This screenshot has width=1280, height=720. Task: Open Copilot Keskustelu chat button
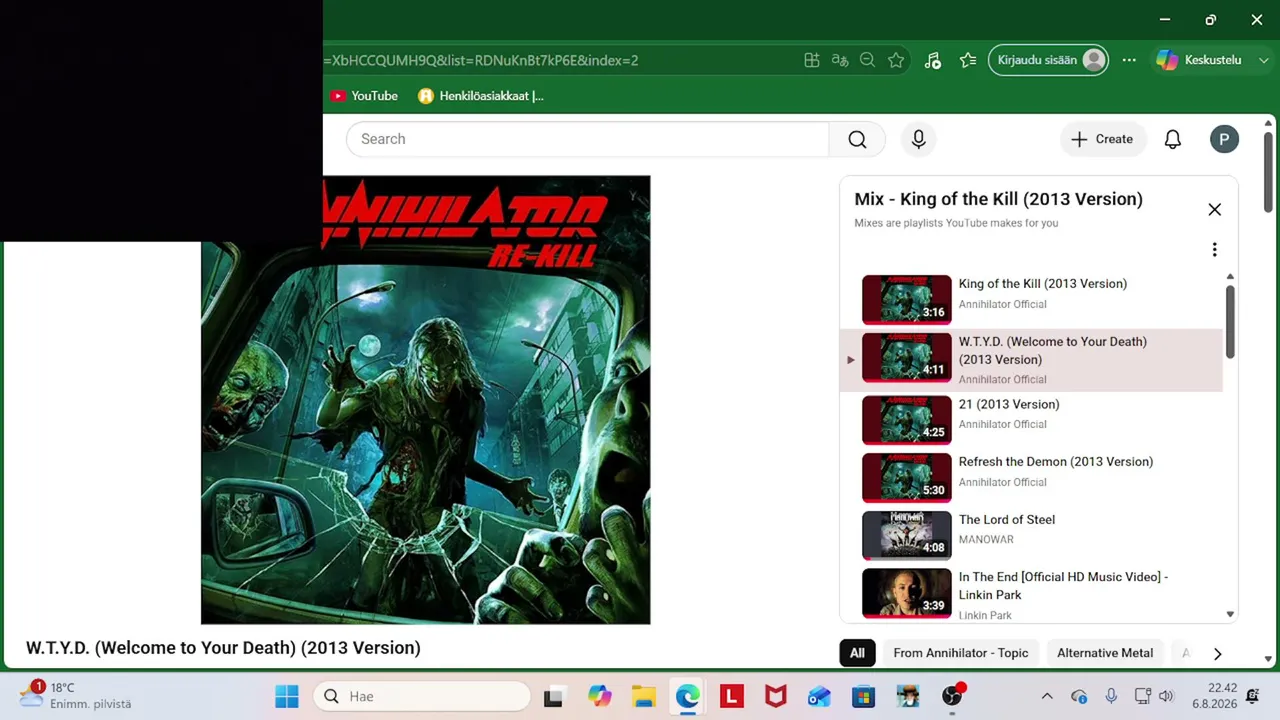click(x=1199, y=60)
